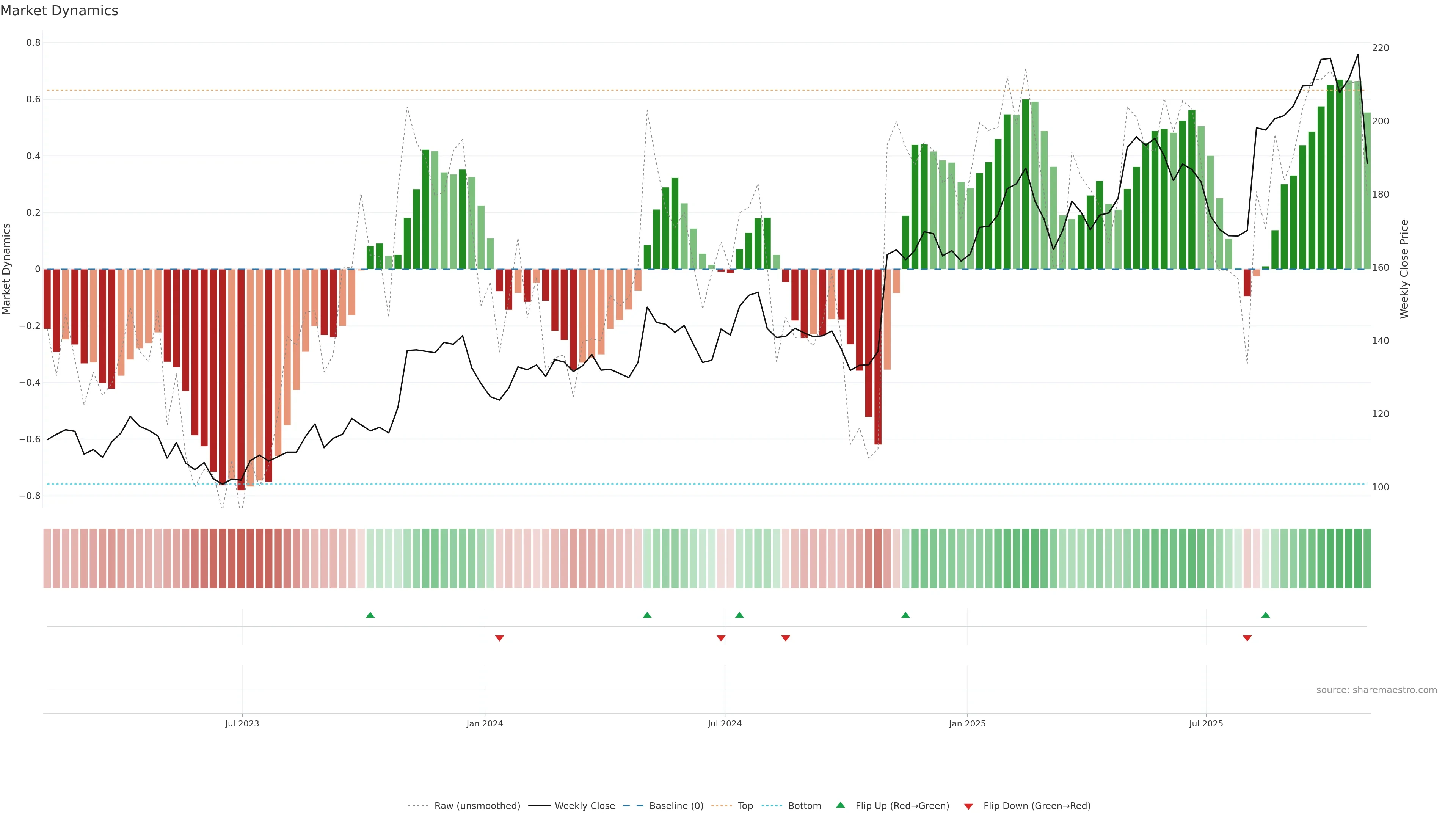
Task: Click first green flip-up marker before Jan 2024
Action: coord(370,615)
